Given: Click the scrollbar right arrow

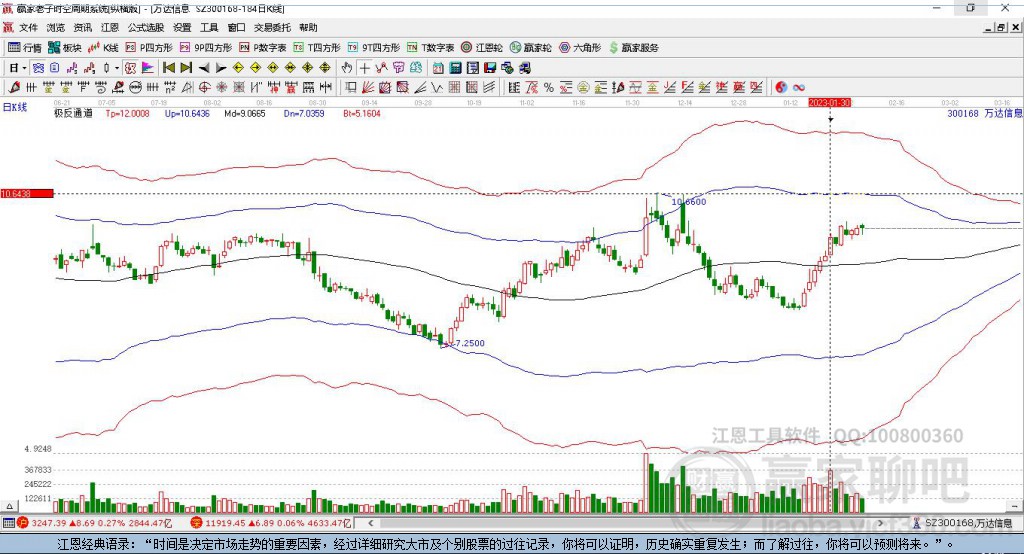Looking at the screenshot, I should pyautogui.click(x=880, y=523).
